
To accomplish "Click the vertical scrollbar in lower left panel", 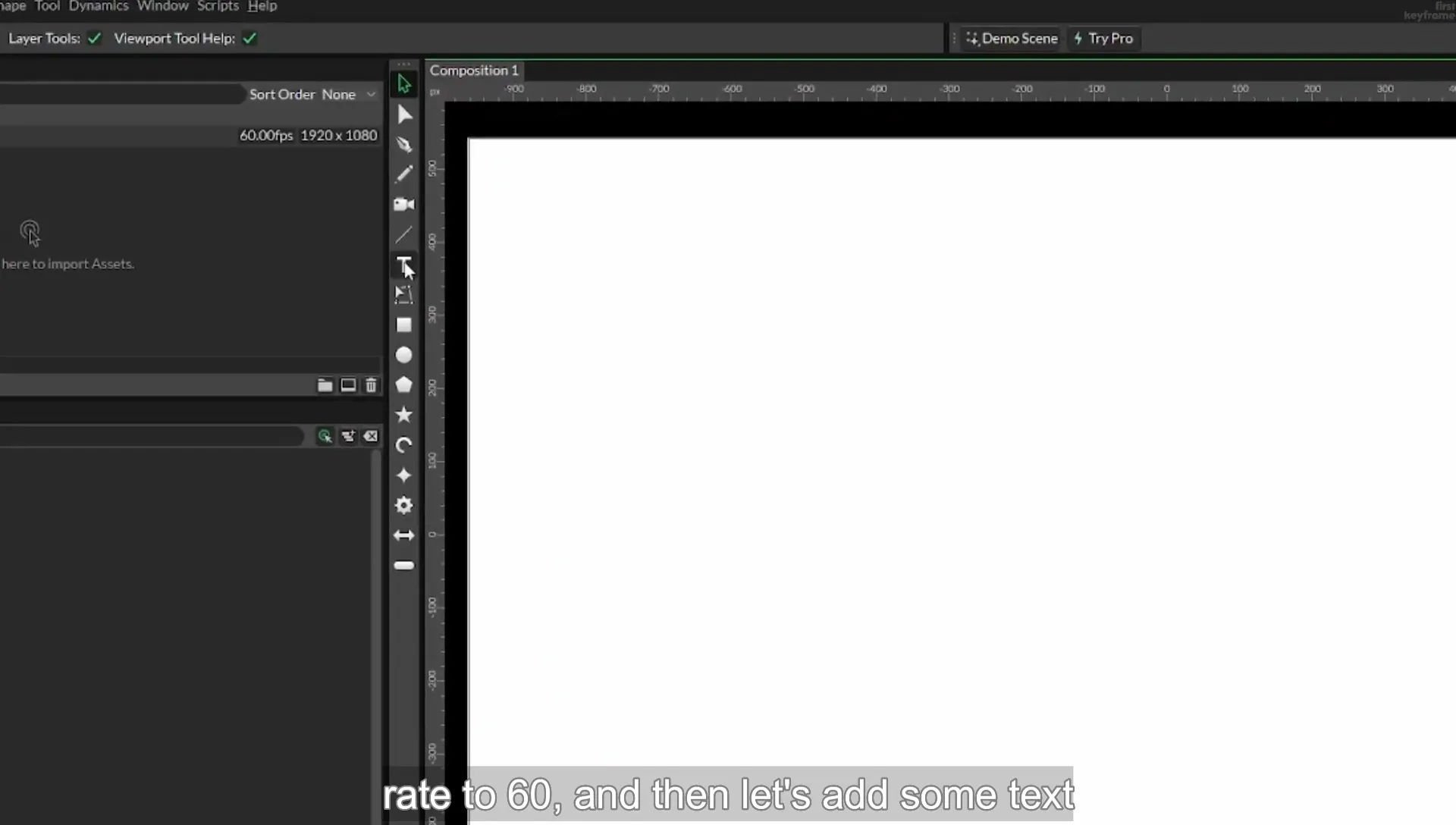I will (375, 637).
